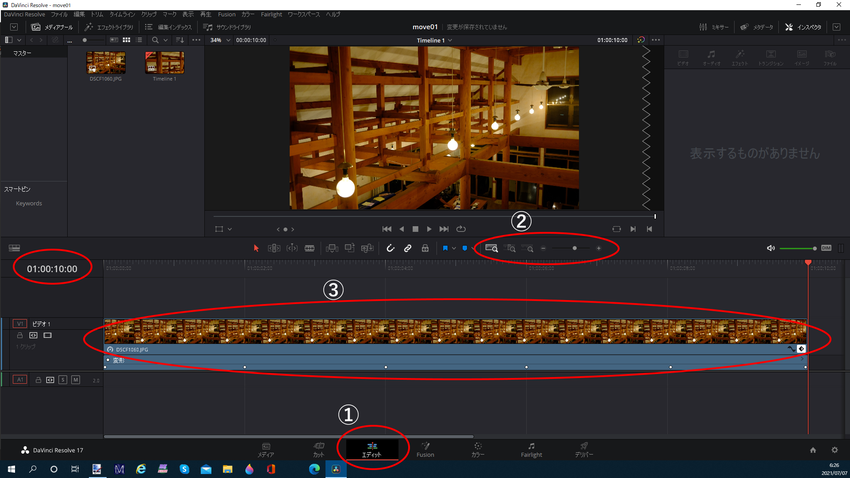Add a blue marker on the timeline

pos(465,248)
